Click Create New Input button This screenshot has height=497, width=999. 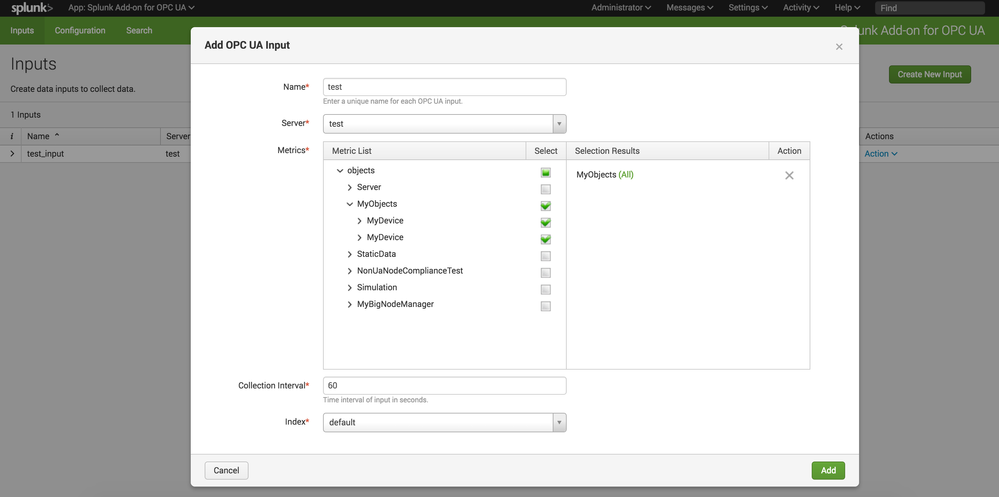[930, 75]
